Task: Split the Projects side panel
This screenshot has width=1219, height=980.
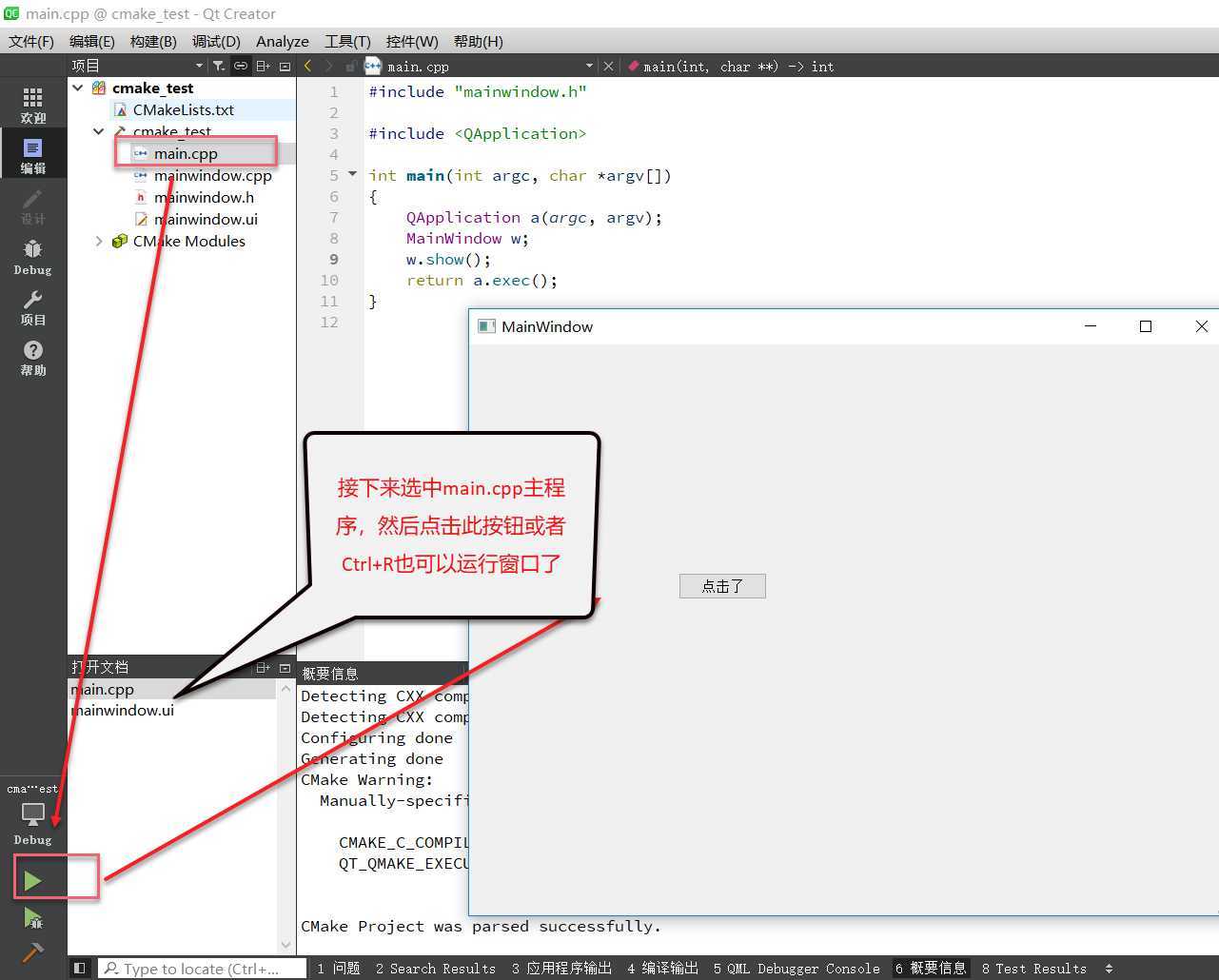Action: 263,66
